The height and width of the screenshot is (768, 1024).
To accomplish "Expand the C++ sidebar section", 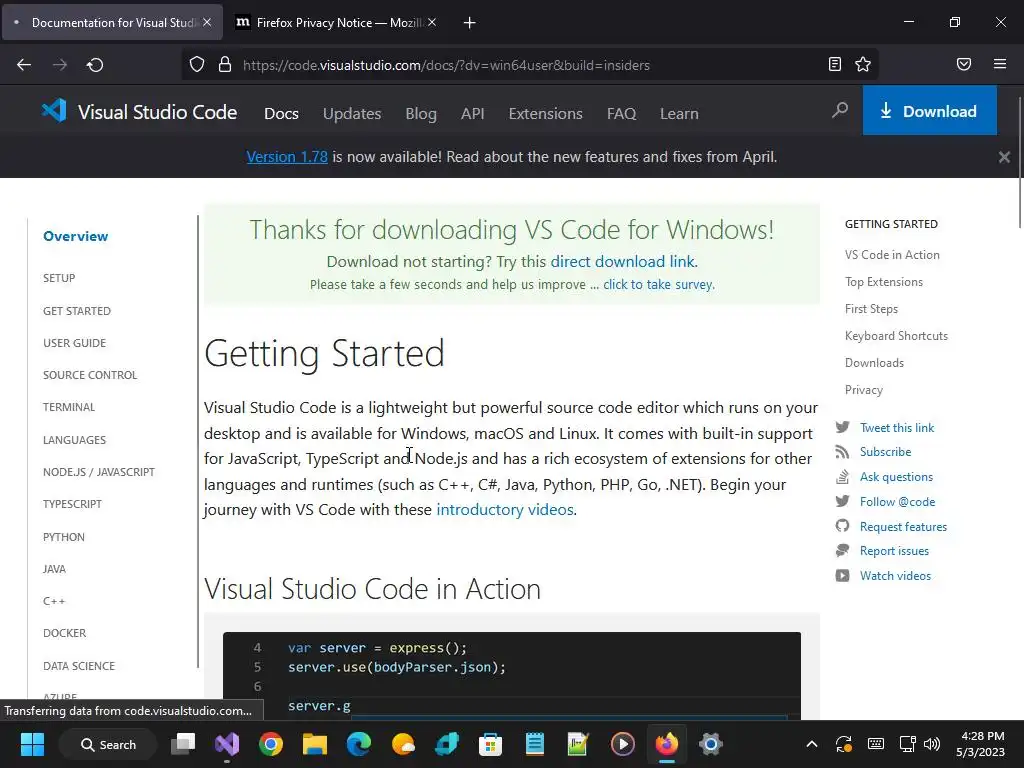I will tap(54, 601).
